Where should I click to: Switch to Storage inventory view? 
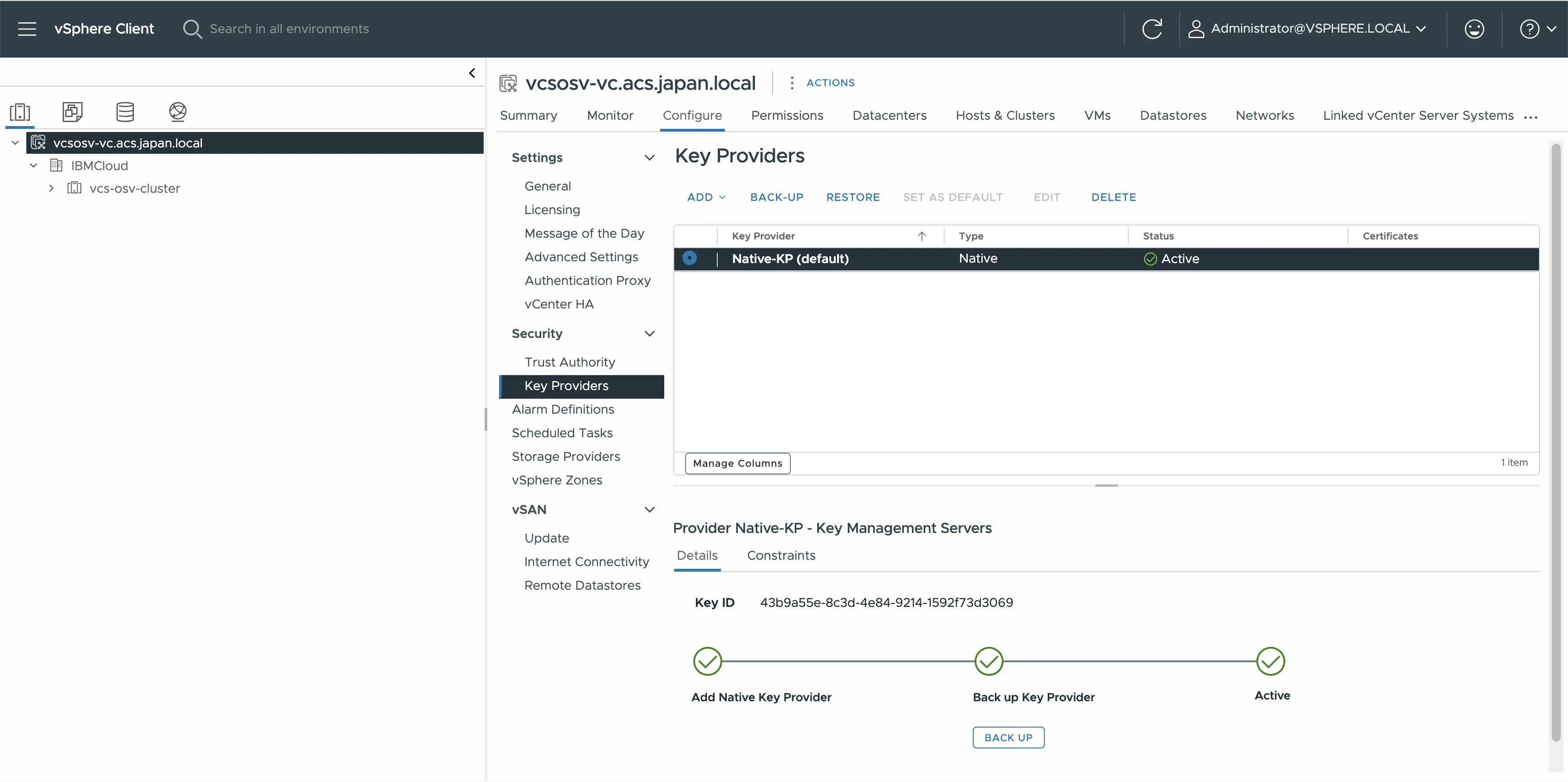pyautogui.click(x=125, y=112)
